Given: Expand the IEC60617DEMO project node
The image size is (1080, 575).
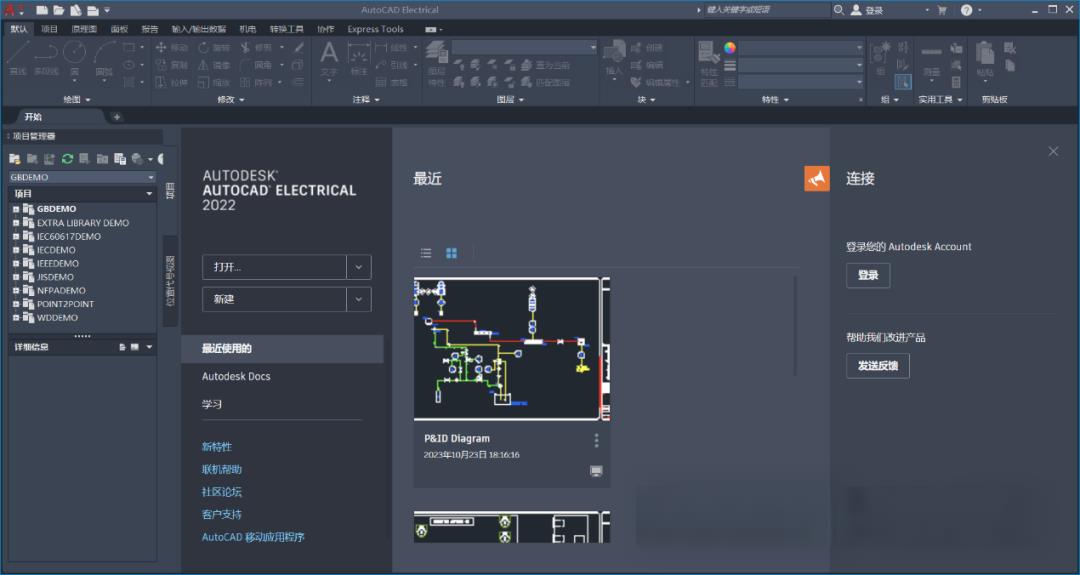Looking at the screenshot, I should point(16,236).
